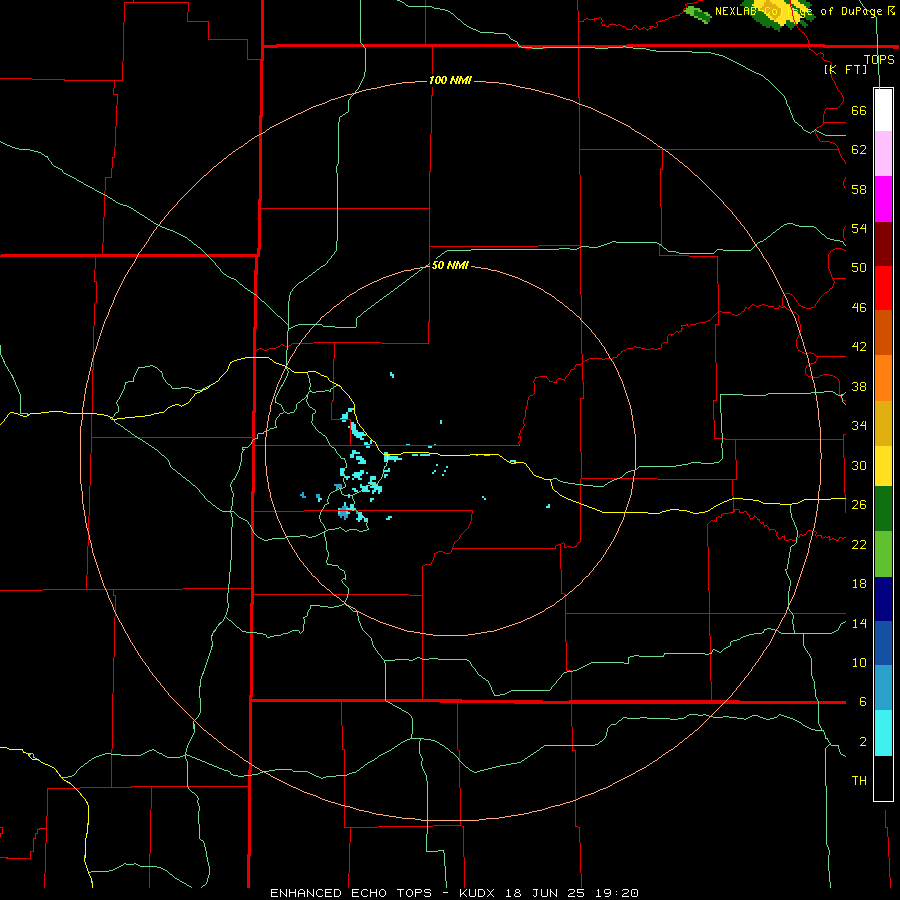Click the "62" legend value

point(859,150)
